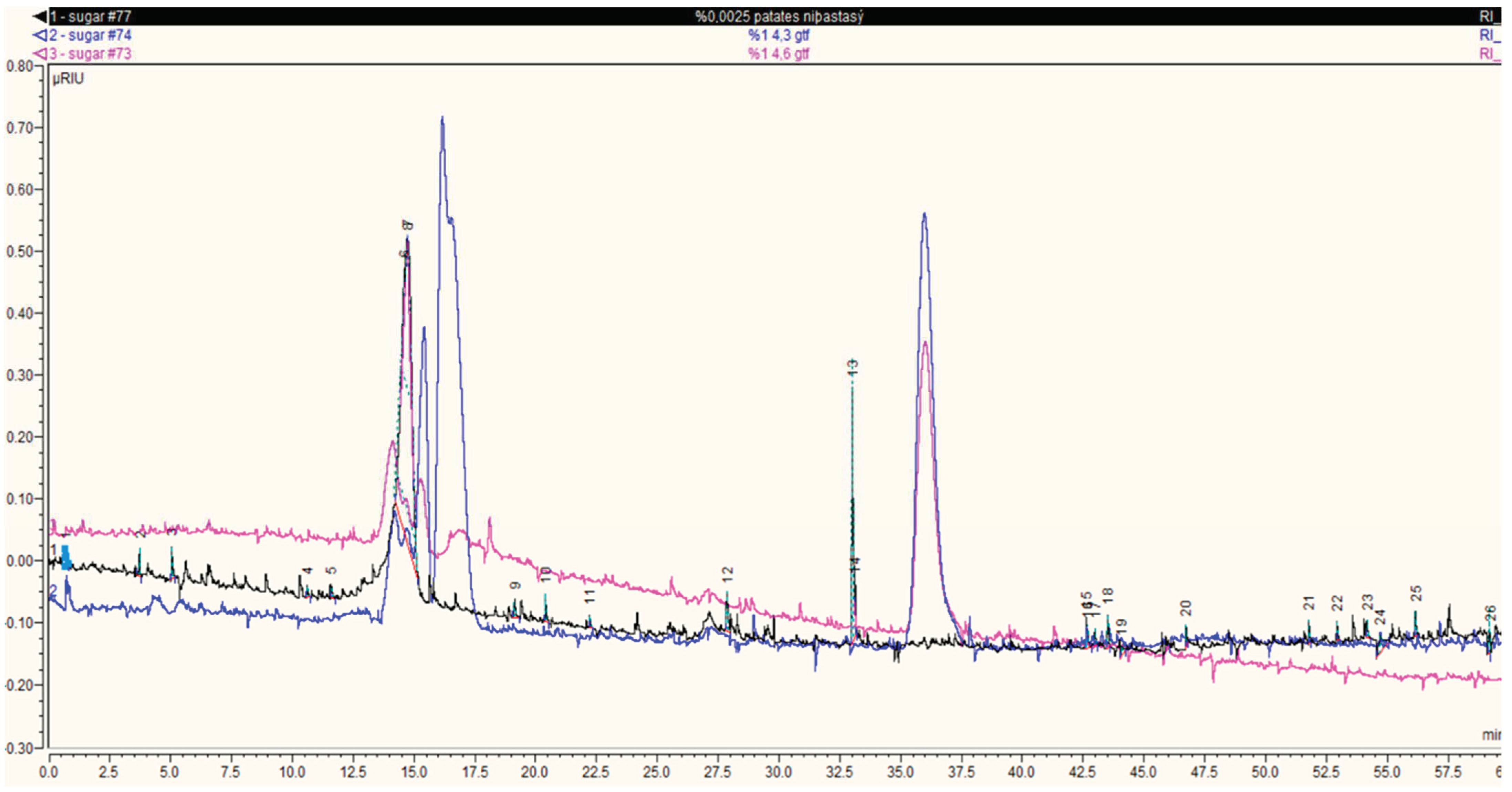Click the 0.50 tick on signal axis
Viewport: 1512px width, 792px height.
tap(19, 251)
